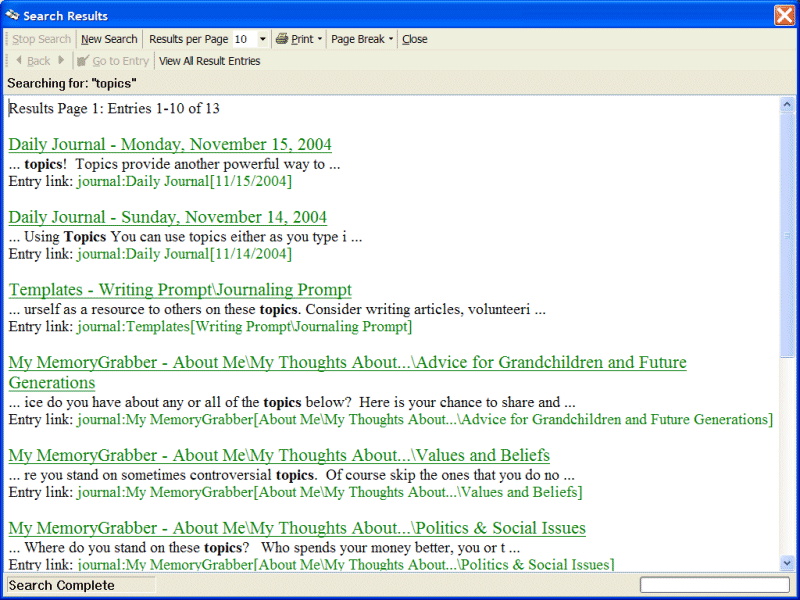
Task: Follow entry link journal:Daily Journal[11/15/2004]
Action: click(x=184, y=181)
